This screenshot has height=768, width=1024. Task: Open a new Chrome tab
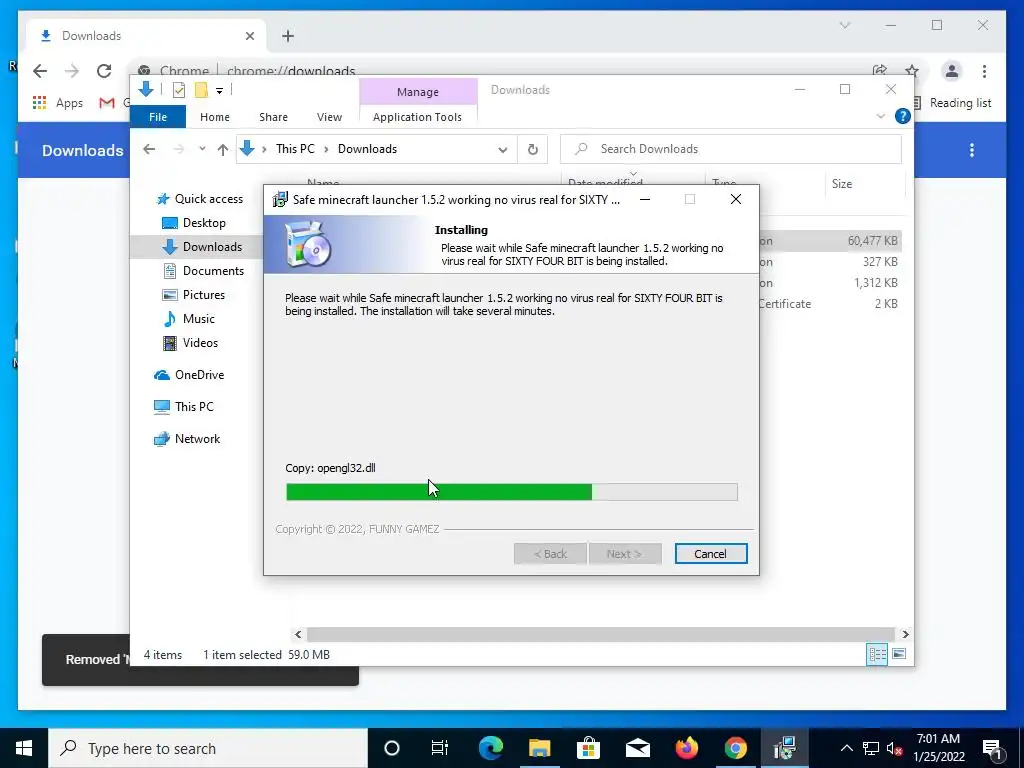point(288,36)
